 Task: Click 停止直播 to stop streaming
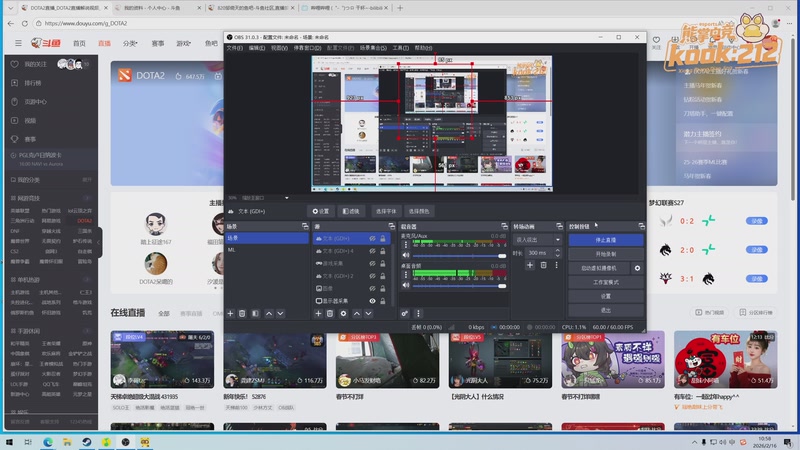click(x=606, y=240)
